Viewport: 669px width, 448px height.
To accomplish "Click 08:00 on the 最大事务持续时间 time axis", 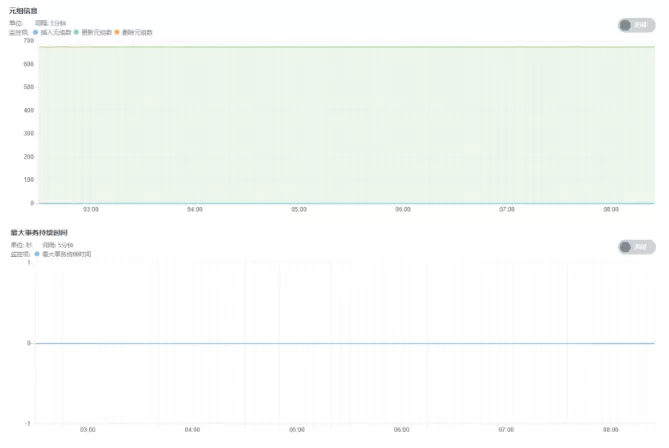I will tap(610, 430).
